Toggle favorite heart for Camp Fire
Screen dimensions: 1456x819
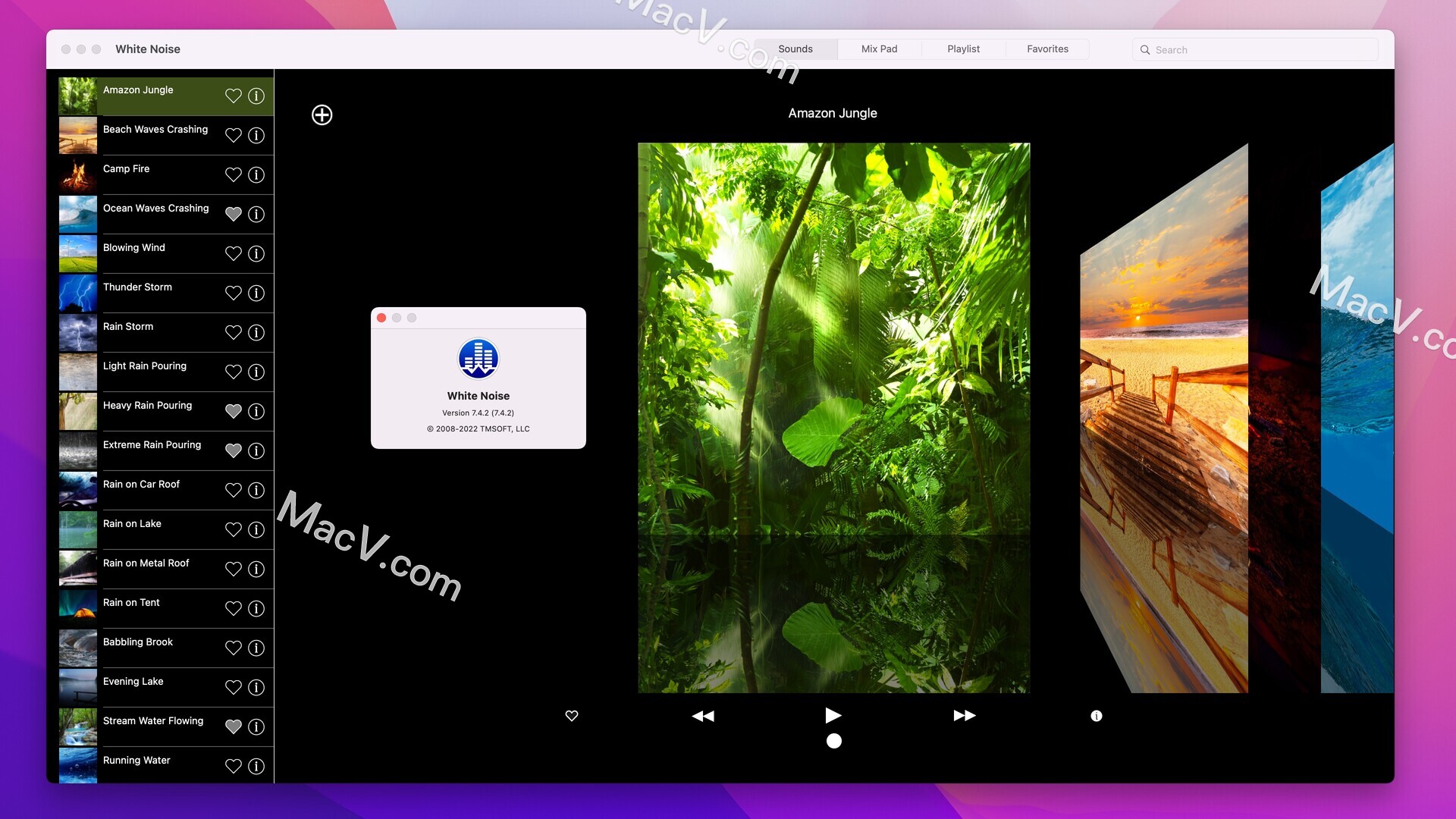coord(234,175)
